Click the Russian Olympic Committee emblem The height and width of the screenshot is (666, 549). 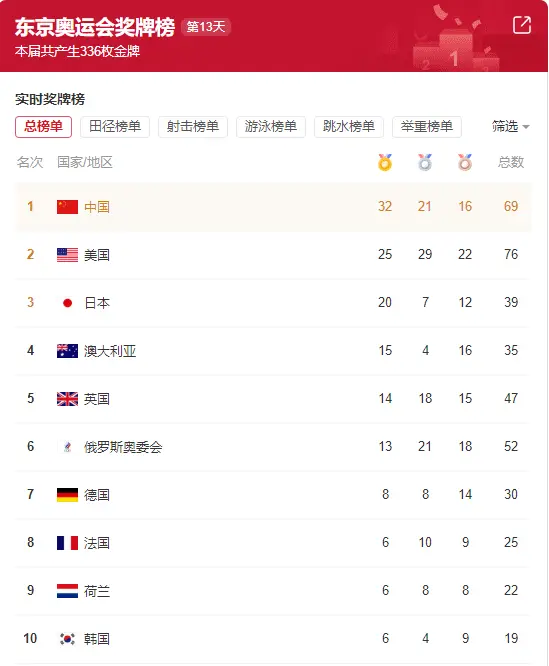[x=68, y=447]
